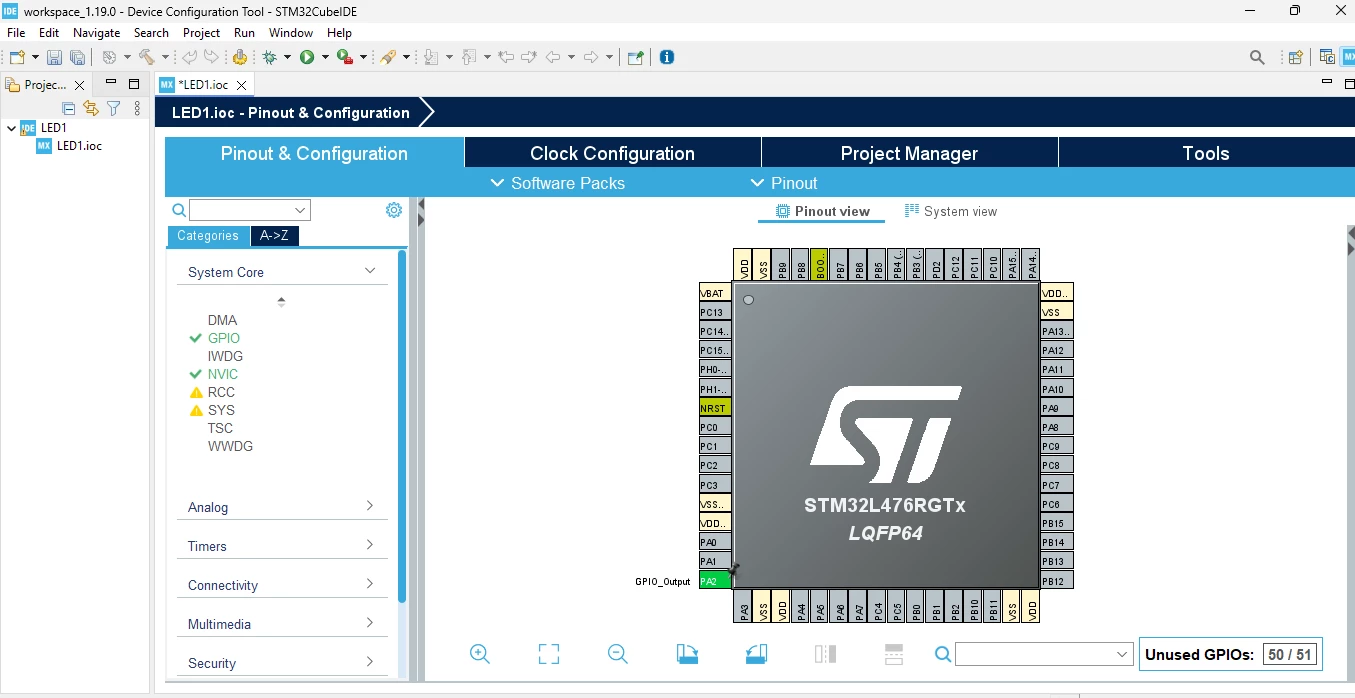Click the External Tools run icon
This screenshot has width=1355, height=698.
pos(344,57)
